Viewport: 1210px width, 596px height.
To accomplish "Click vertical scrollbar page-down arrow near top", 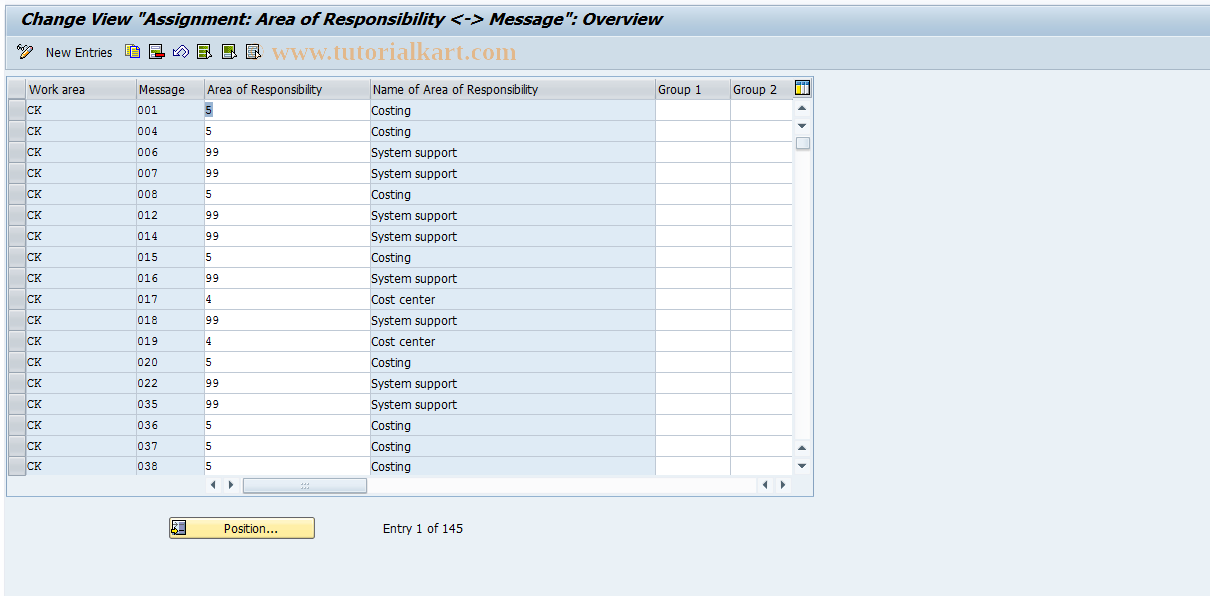I will click(802, 125).
